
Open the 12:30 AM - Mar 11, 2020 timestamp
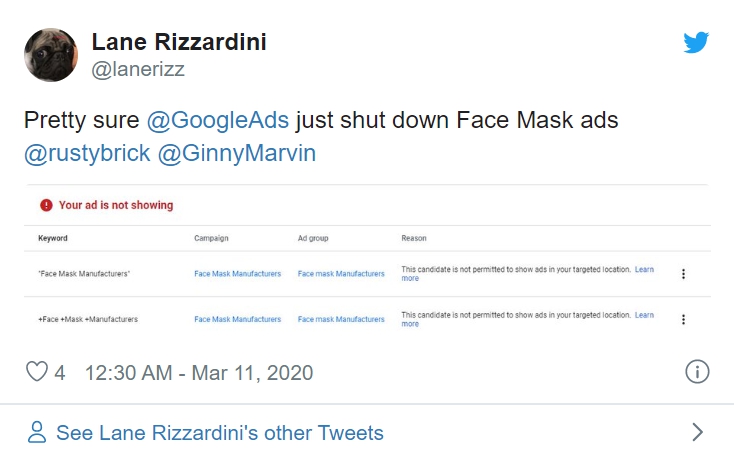tap(199, 373)
